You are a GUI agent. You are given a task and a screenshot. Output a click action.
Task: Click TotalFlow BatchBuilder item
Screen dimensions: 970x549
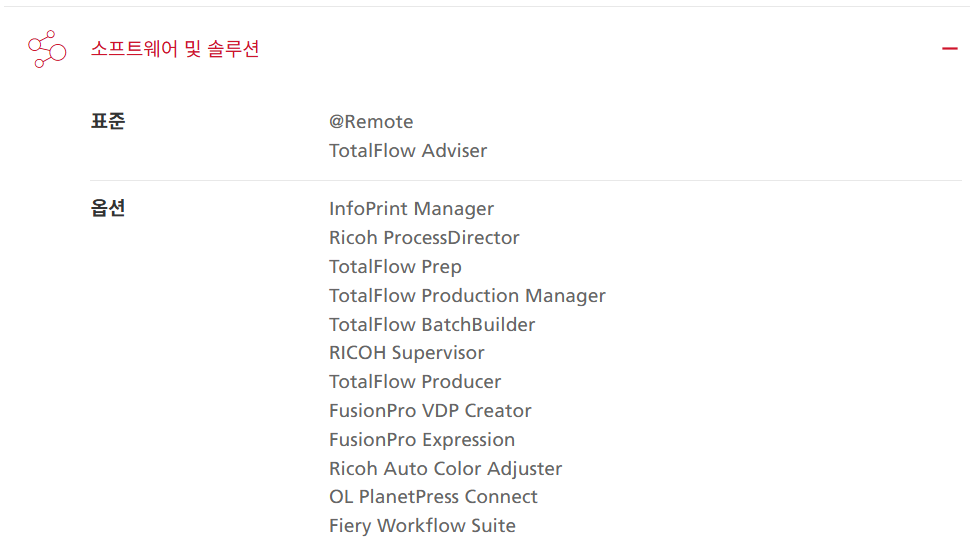point(432,324)
